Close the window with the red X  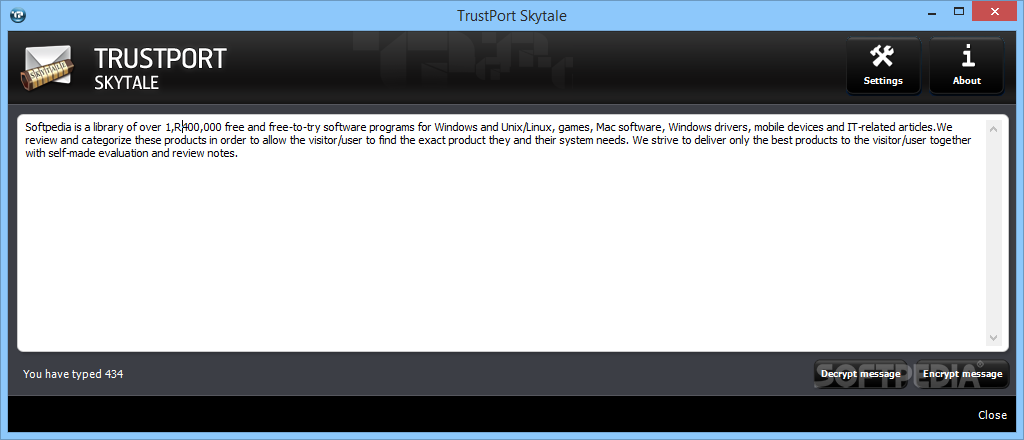pyautogui.click(x=994, y=11)
